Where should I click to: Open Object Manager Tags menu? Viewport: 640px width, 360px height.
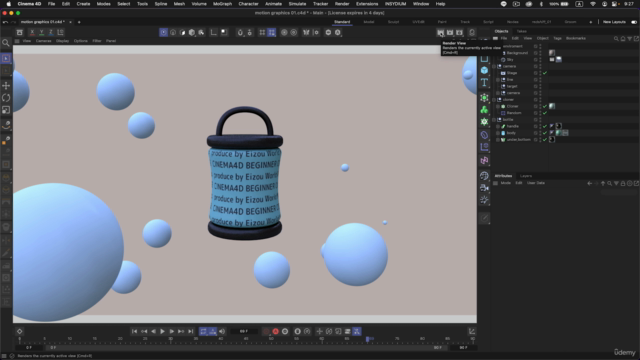tap(557, 38)
